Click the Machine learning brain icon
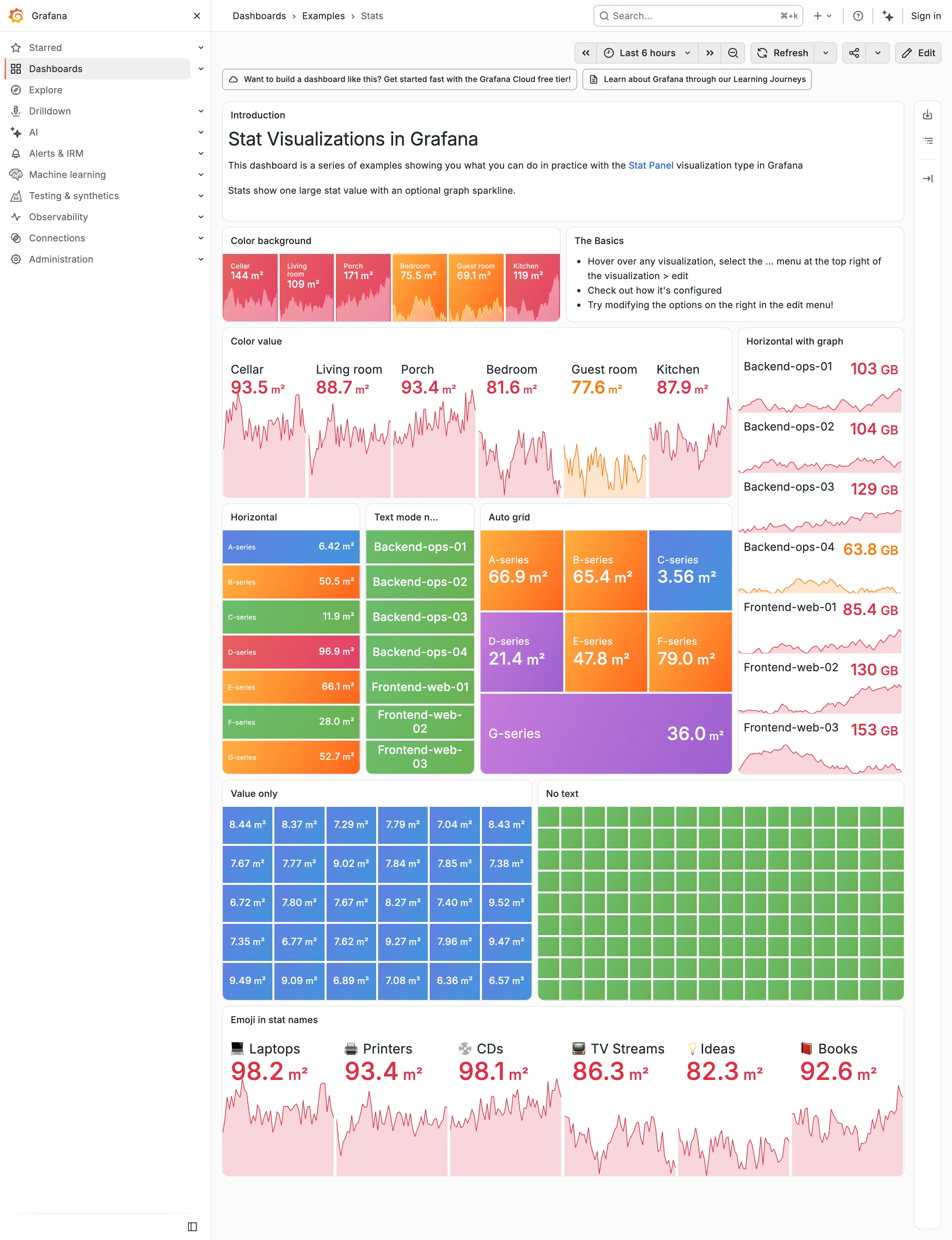Viewport: 952px width, 1240px height. pos(16,175)
